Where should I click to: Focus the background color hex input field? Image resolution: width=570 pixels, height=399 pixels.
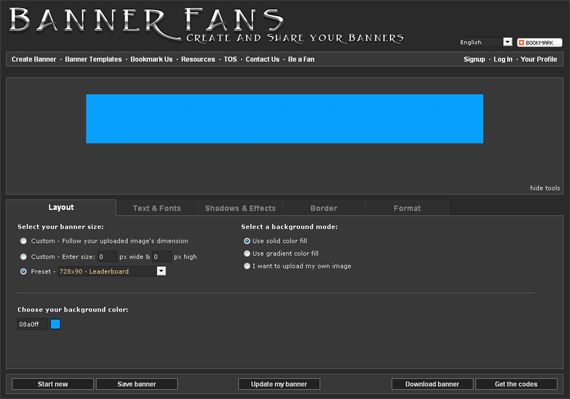point(32,324)
